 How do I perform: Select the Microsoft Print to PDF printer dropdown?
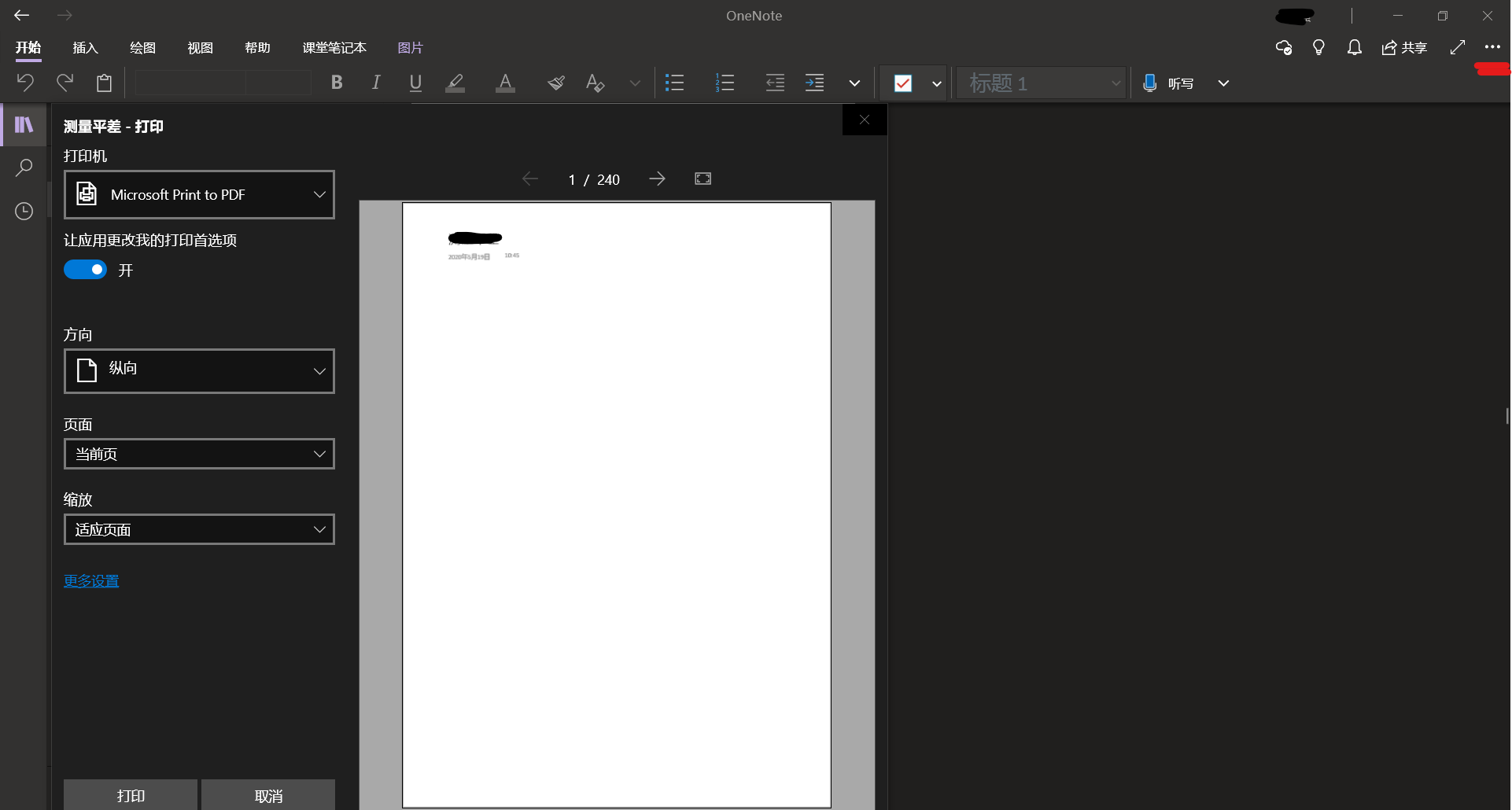pos(199,194)
